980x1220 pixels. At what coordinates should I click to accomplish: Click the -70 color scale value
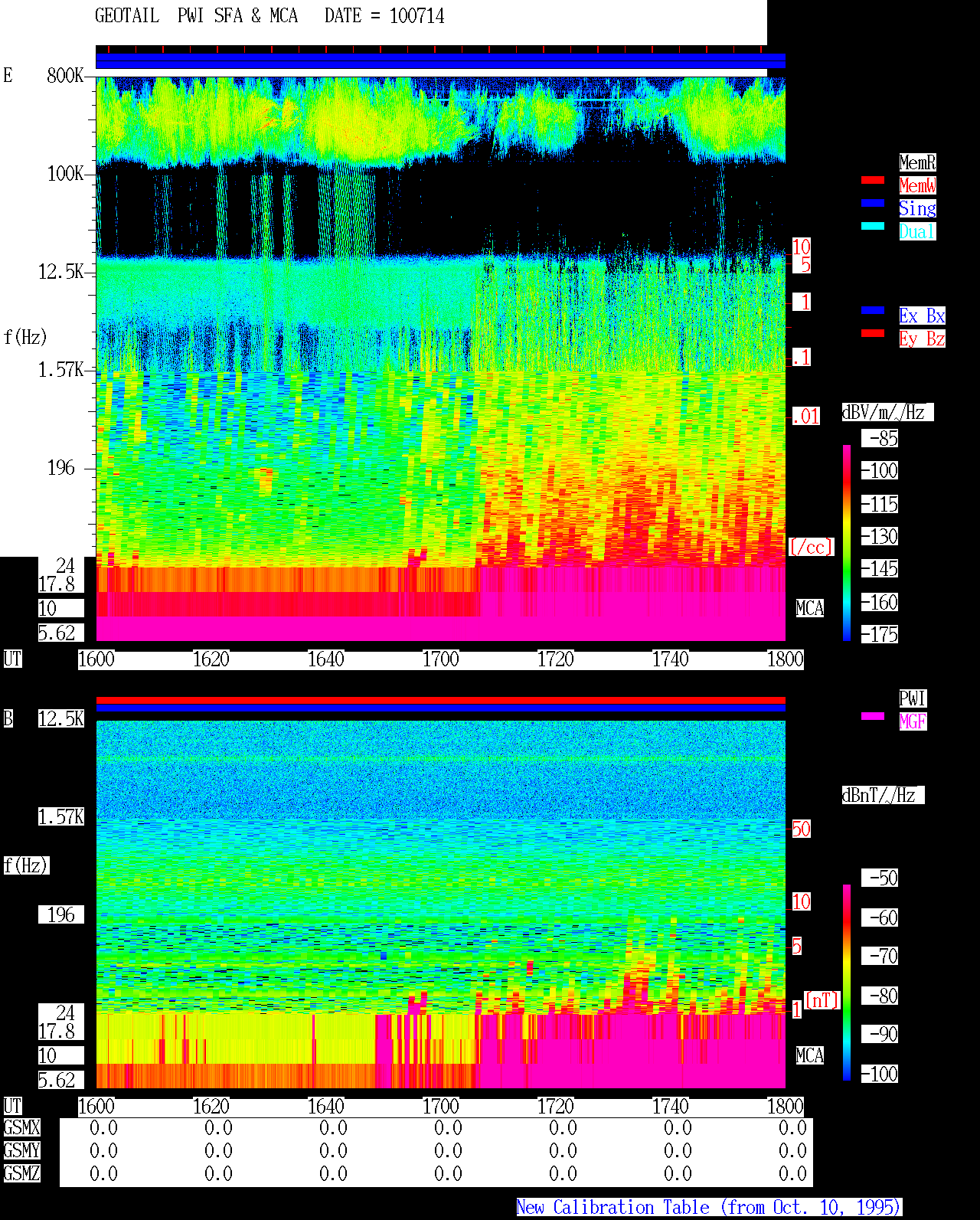tap(880, 957)
